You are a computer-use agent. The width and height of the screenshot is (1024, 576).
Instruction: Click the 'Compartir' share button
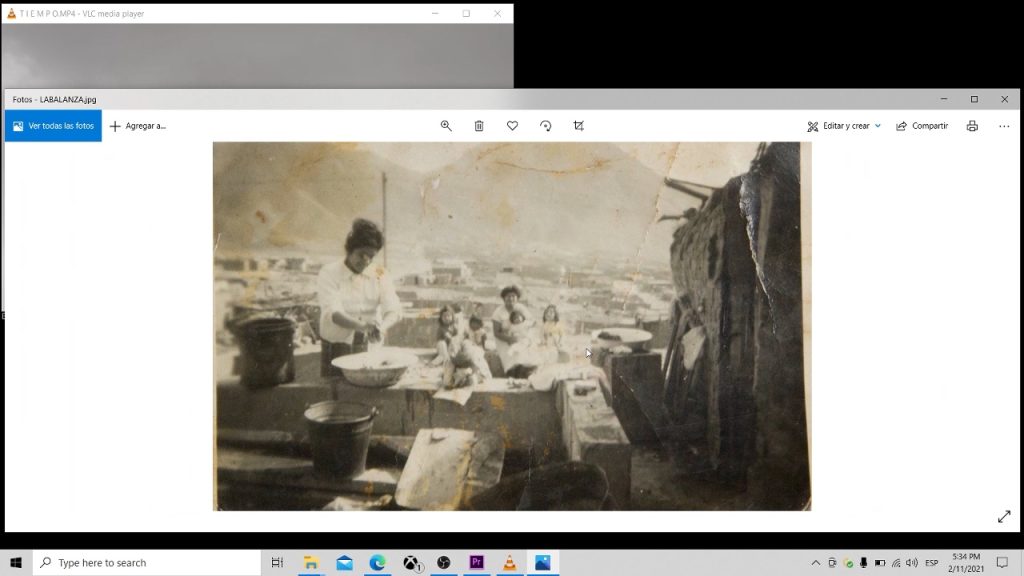(922, 125)
